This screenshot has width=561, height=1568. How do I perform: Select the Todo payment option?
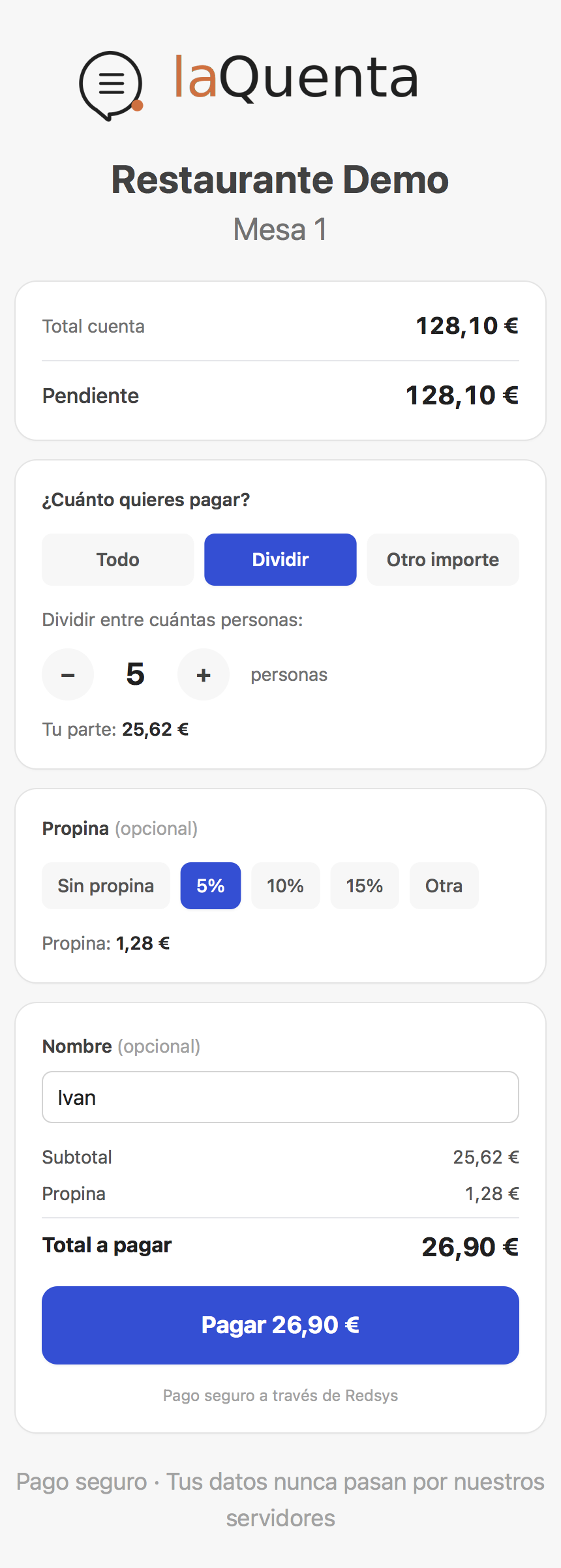(x=118, y=560)
